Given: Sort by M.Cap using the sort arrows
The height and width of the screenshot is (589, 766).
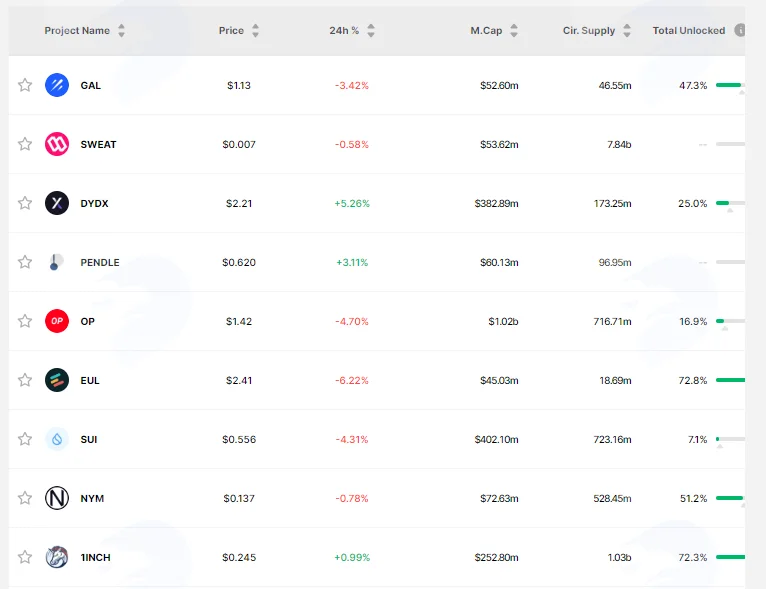Looking at the screenshot, I should coord(513,30).
